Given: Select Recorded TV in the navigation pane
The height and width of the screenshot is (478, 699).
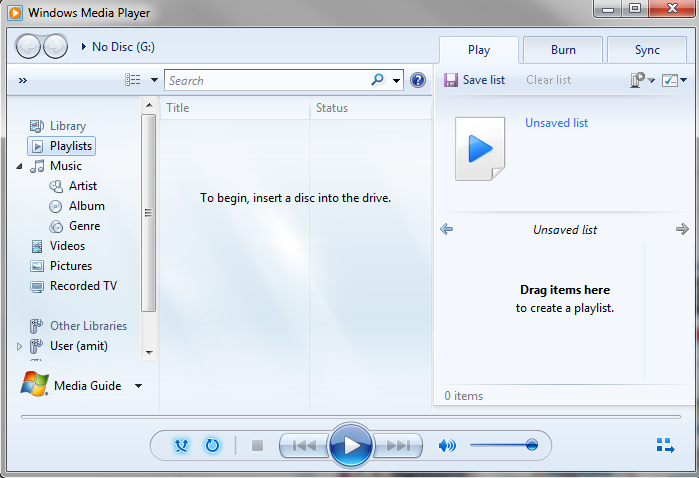Looking at the screenshot, I should click(x=83, y=286).
